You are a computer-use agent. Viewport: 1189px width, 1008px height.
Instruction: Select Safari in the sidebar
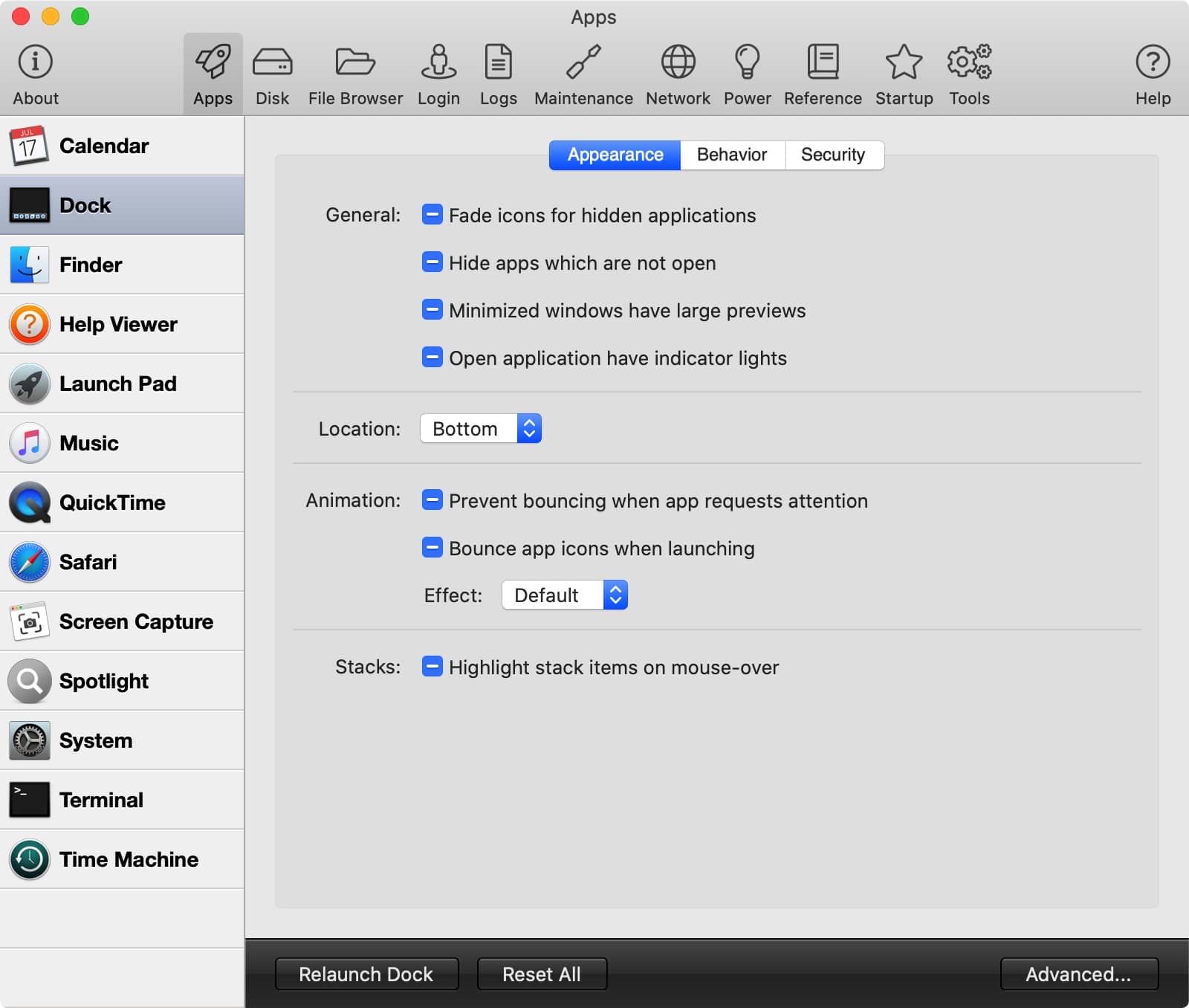click(122, 562)
